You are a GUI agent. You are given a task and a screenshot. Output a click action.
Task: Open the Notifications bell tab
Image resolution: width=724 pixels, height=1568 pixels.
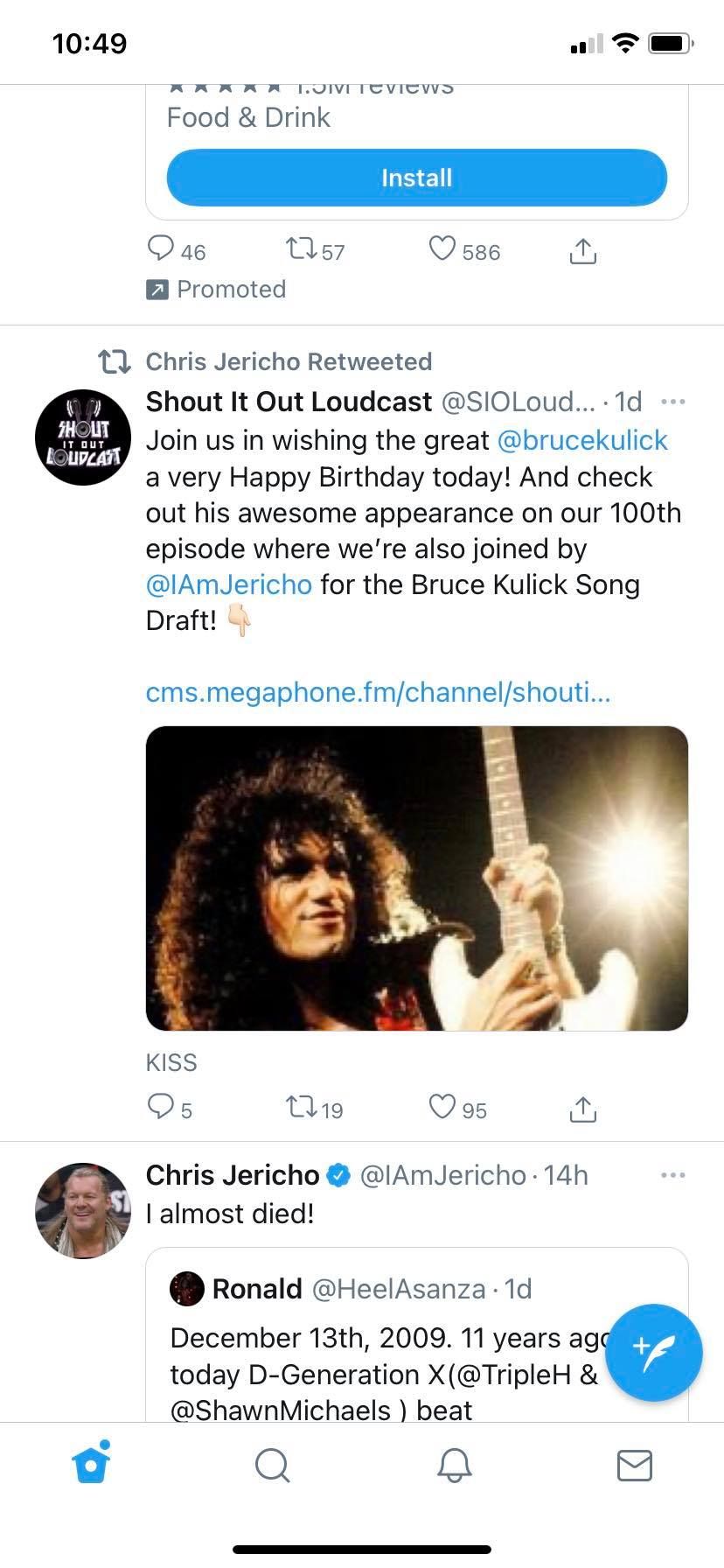(454, 1465)
